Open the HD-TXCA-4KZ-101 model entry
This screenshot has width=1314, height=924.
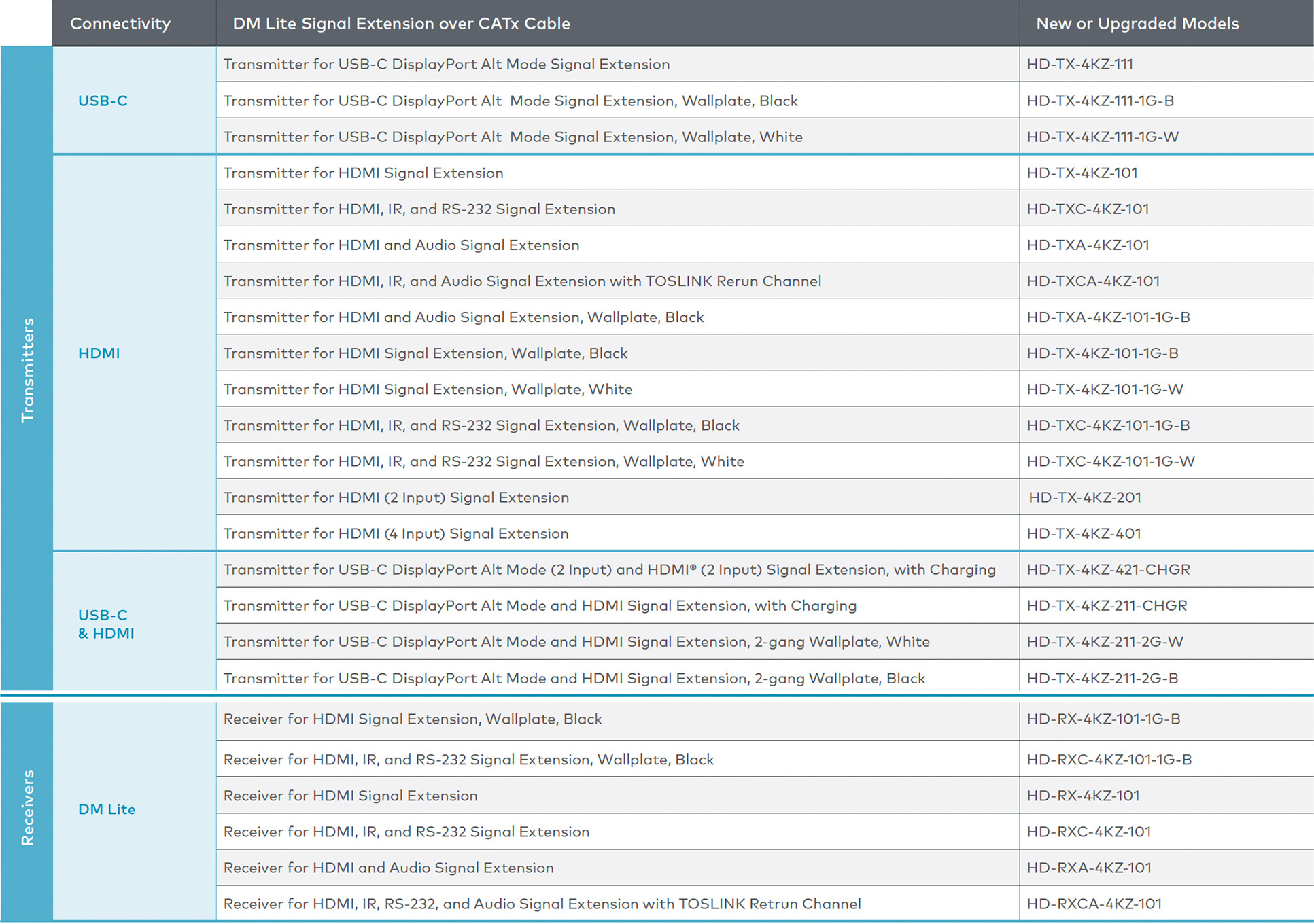(x=1093, y=281)
